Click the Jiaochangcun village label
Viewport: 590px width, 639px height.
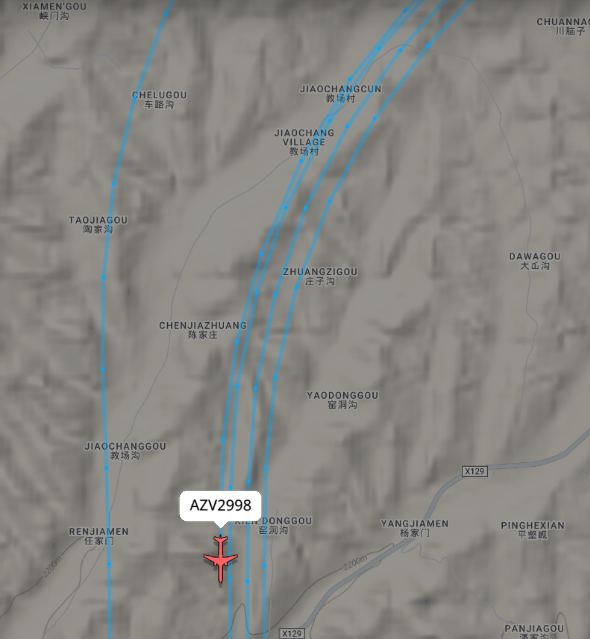(341, 93)
